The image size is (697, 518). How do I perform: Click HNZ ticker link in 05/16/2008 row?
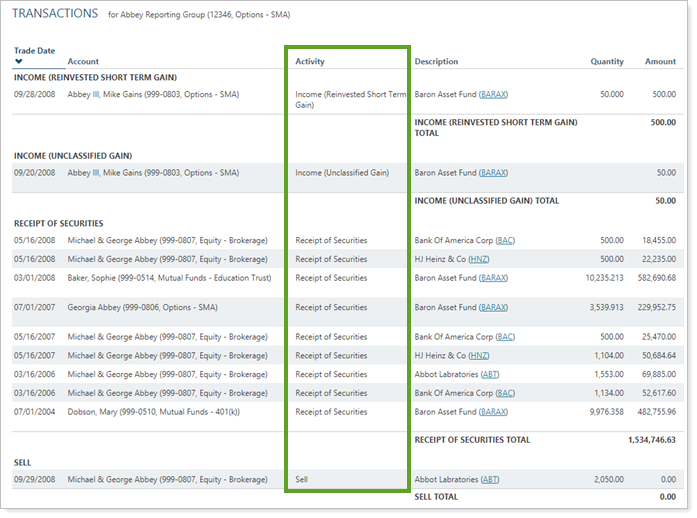(x=479, y=259)
